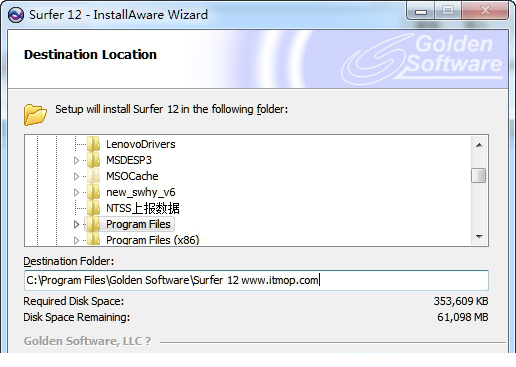
Task: Click the new_swhy_v6 folder icon
Action: tap(93, 192)
